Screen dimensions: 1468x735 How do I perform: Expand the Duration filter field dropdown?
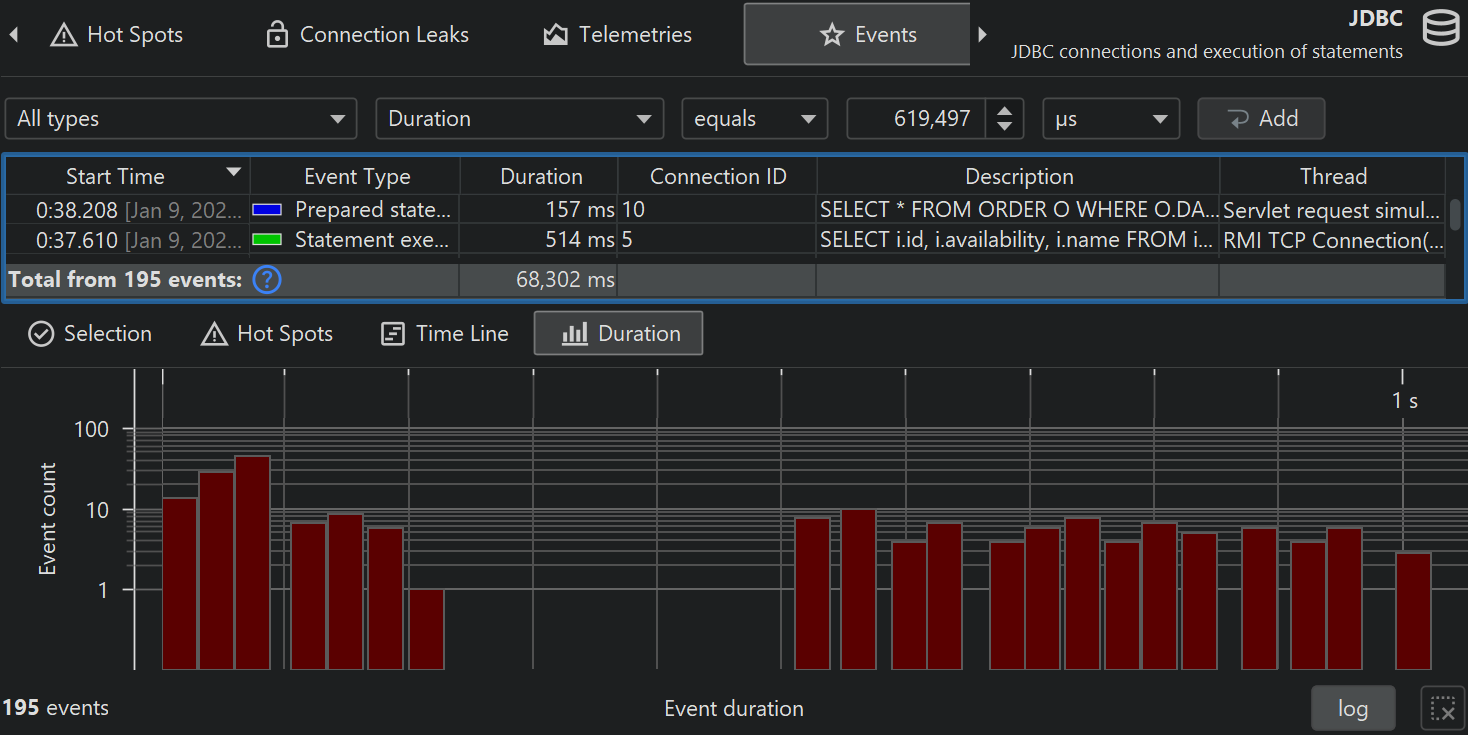click(x=519, y=119)
